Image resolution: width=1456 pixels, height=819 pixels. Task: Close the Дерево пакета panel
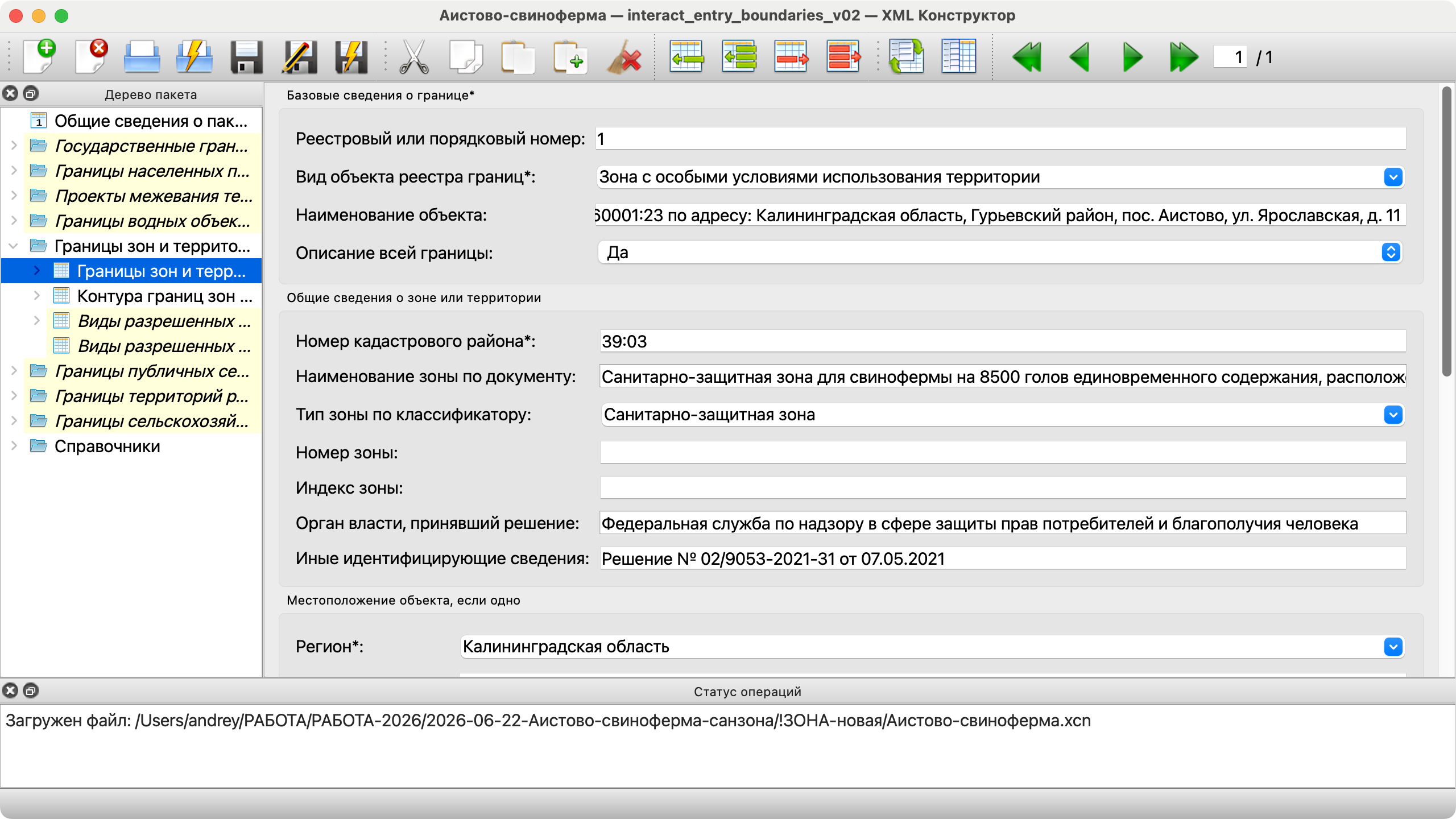coord(10,94)
